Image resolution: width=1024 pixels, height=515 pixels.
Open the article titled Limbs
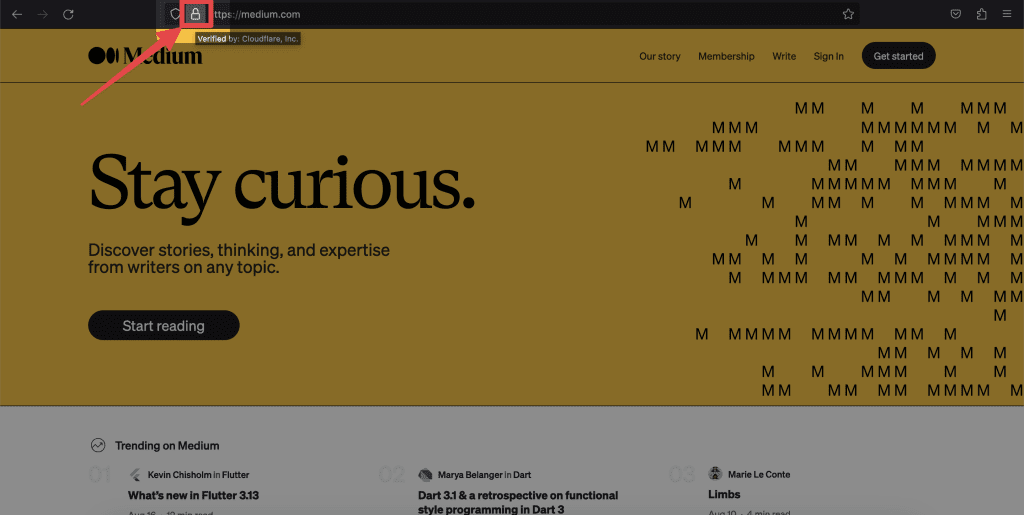tap(724, 494)
